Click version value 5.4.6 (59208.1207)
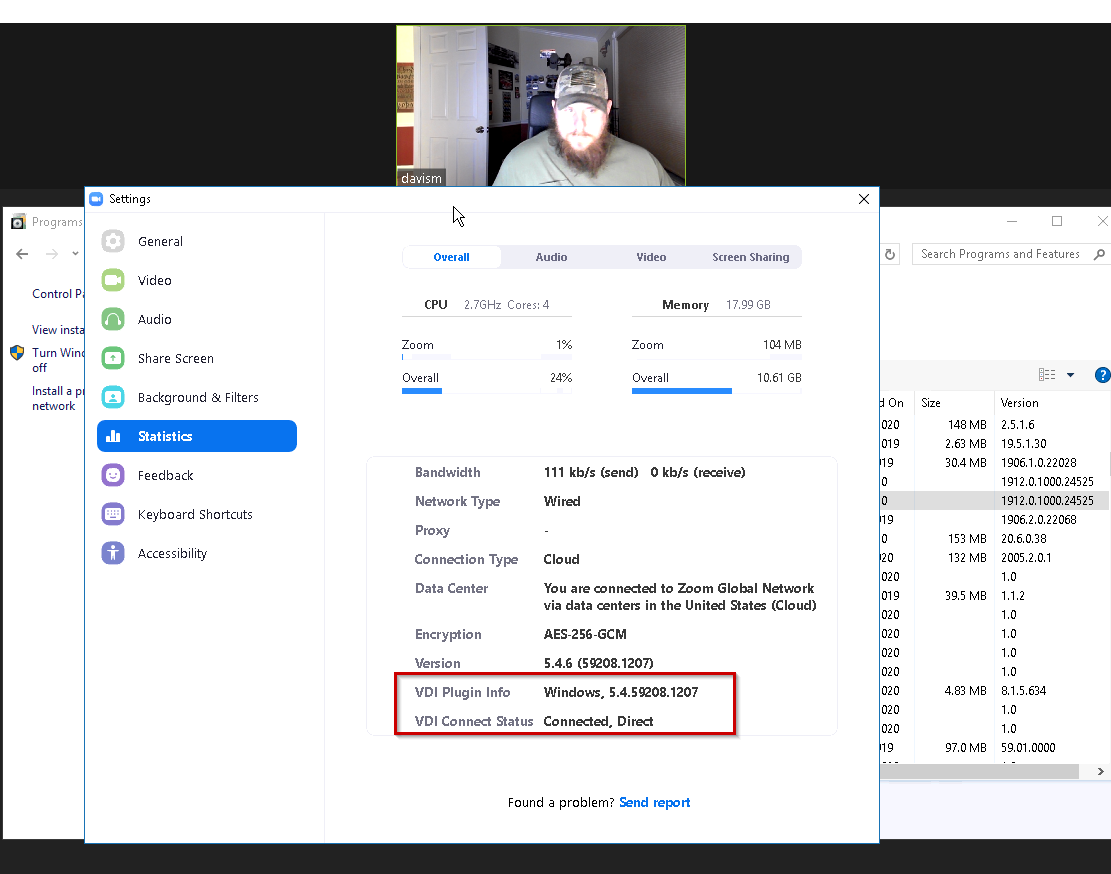 (x=599, y=664)
